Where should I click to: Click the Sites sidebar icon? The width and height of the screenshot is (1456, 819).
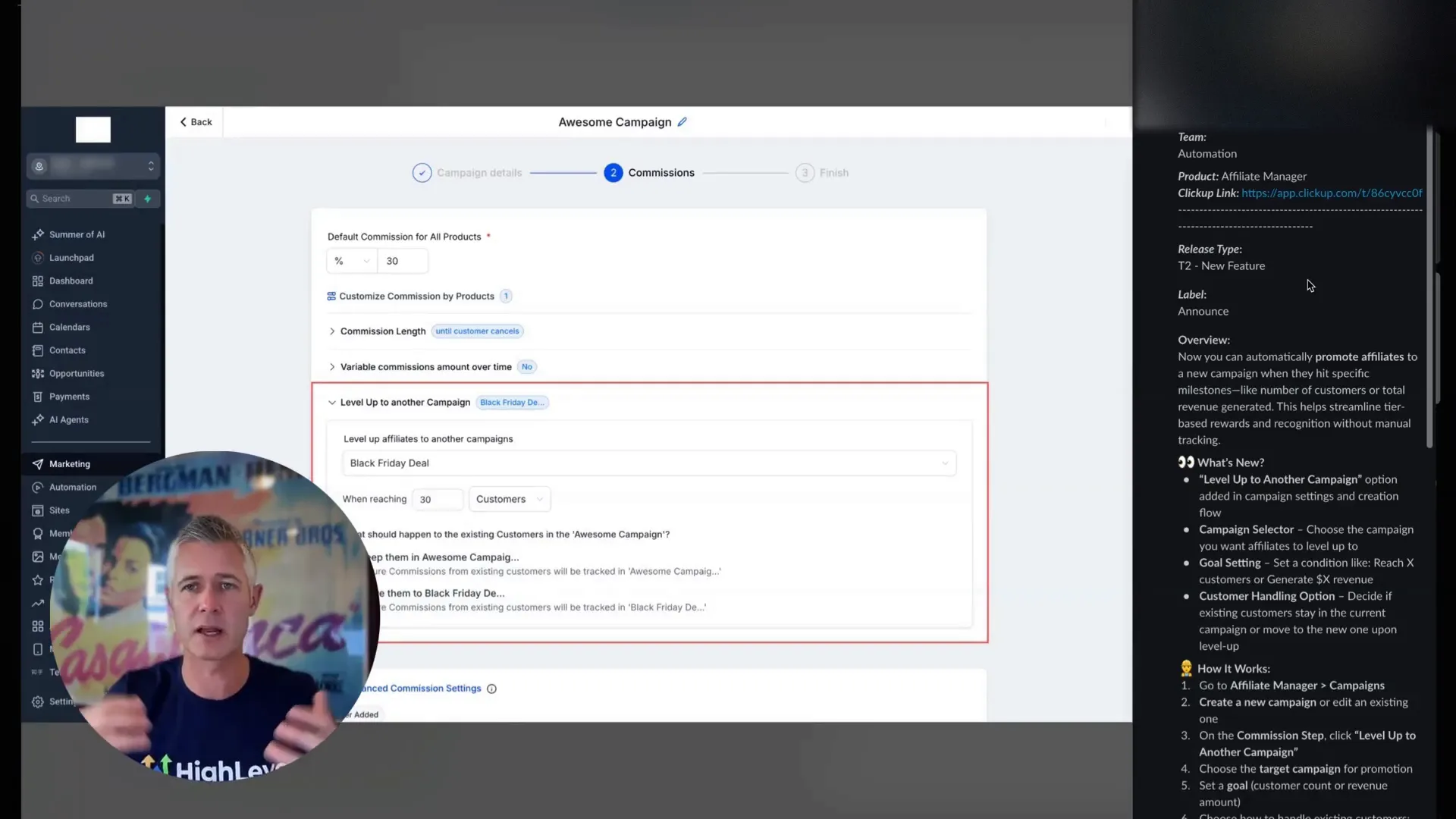[38, 510]
